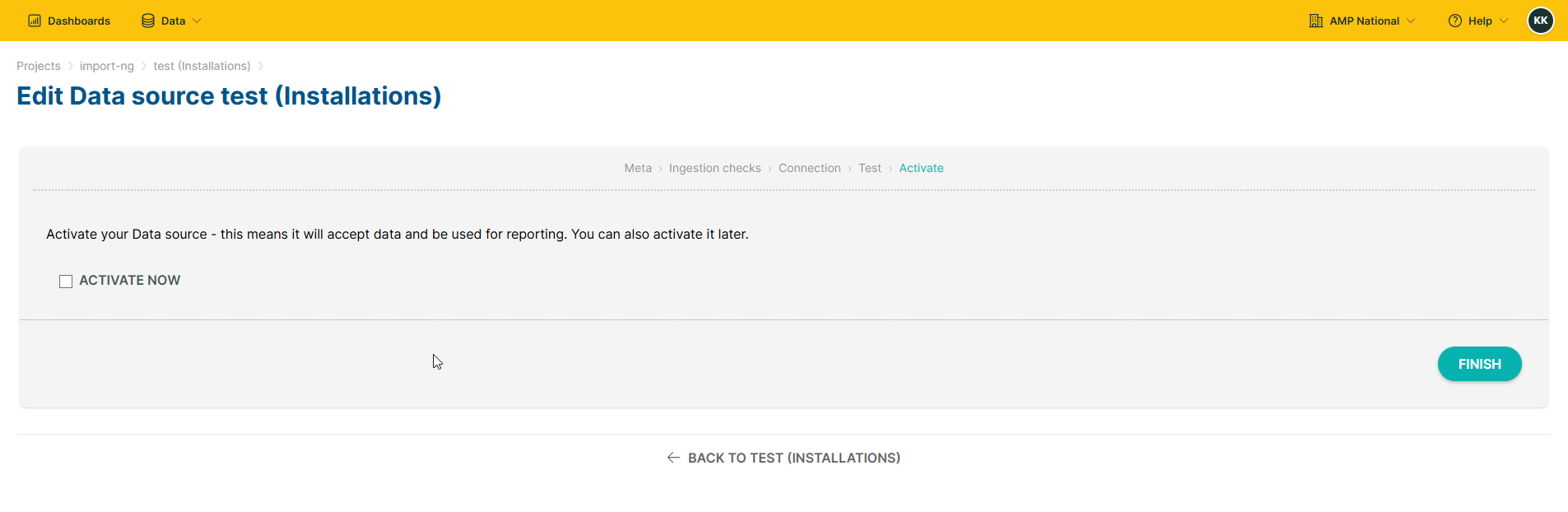Open the KK user avatar menu
This screenshot has width=1568, height=512.
(1541, 21)
